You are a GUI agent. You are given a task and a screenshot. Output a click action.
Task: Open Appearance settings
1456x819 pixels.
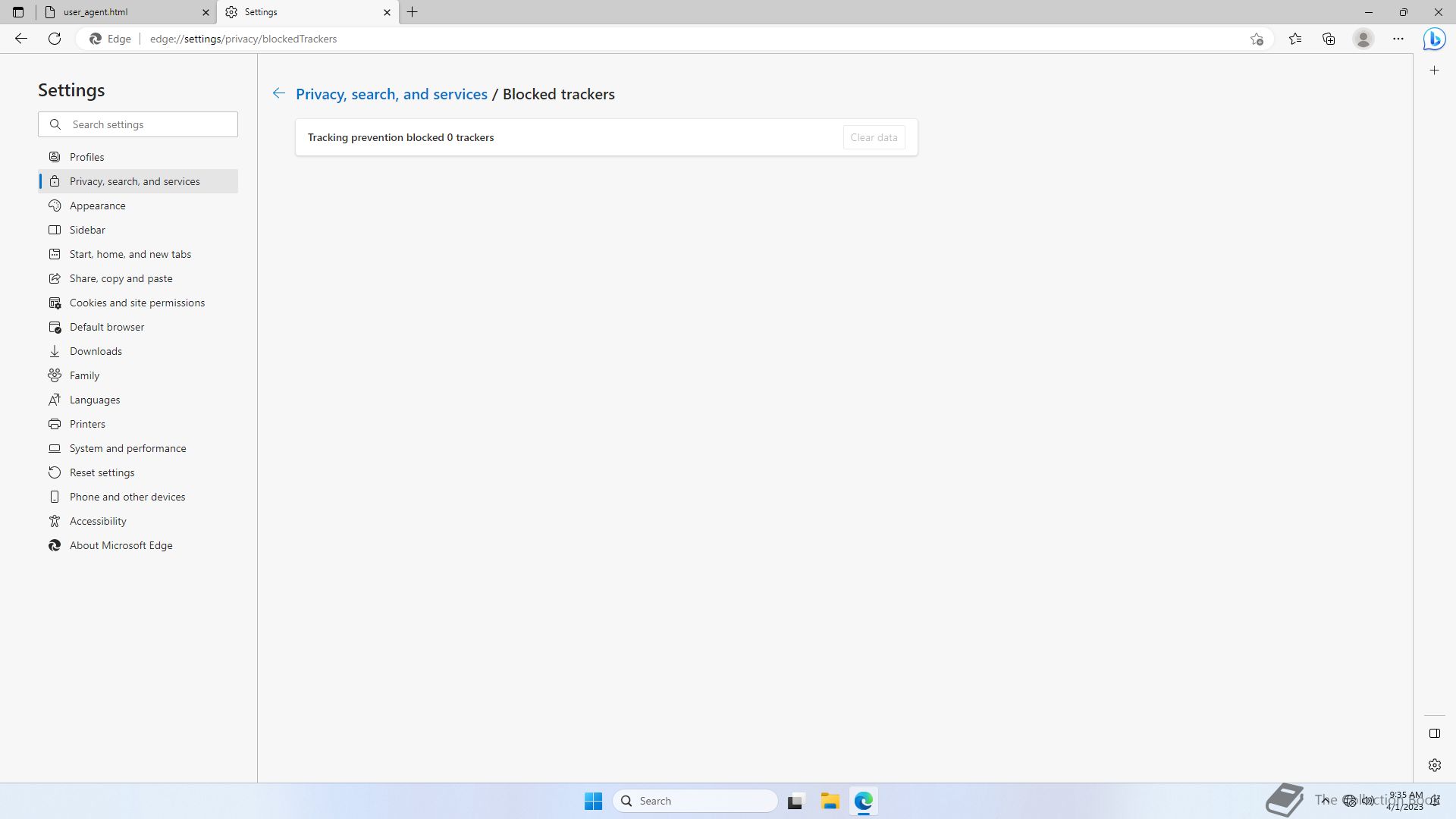(138, 206)
